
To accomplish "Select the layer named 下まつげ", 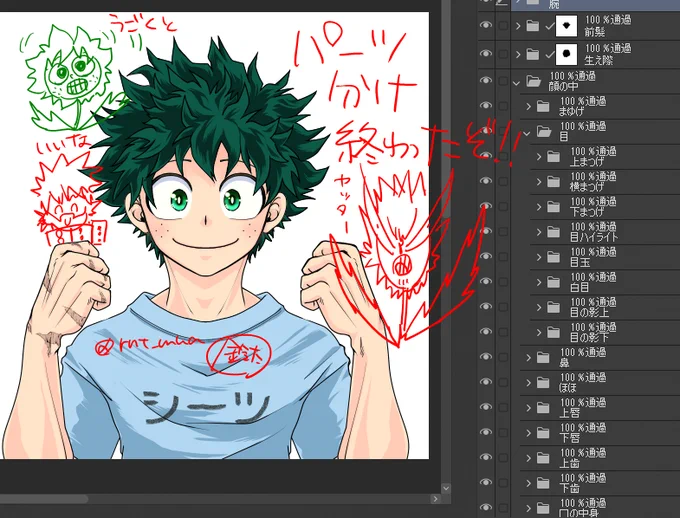I will pyautogui.click(x=587, y=212).
